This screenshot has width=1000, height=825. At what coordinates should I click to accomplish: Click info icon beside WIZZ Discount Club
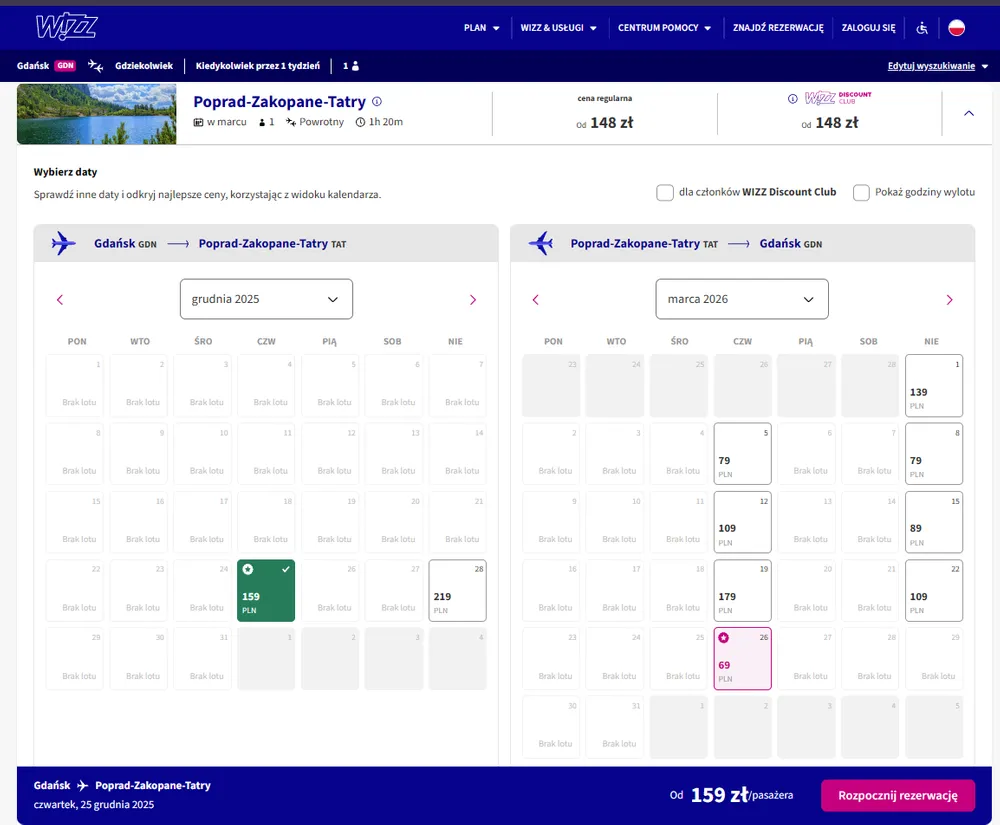coord(792,98)
